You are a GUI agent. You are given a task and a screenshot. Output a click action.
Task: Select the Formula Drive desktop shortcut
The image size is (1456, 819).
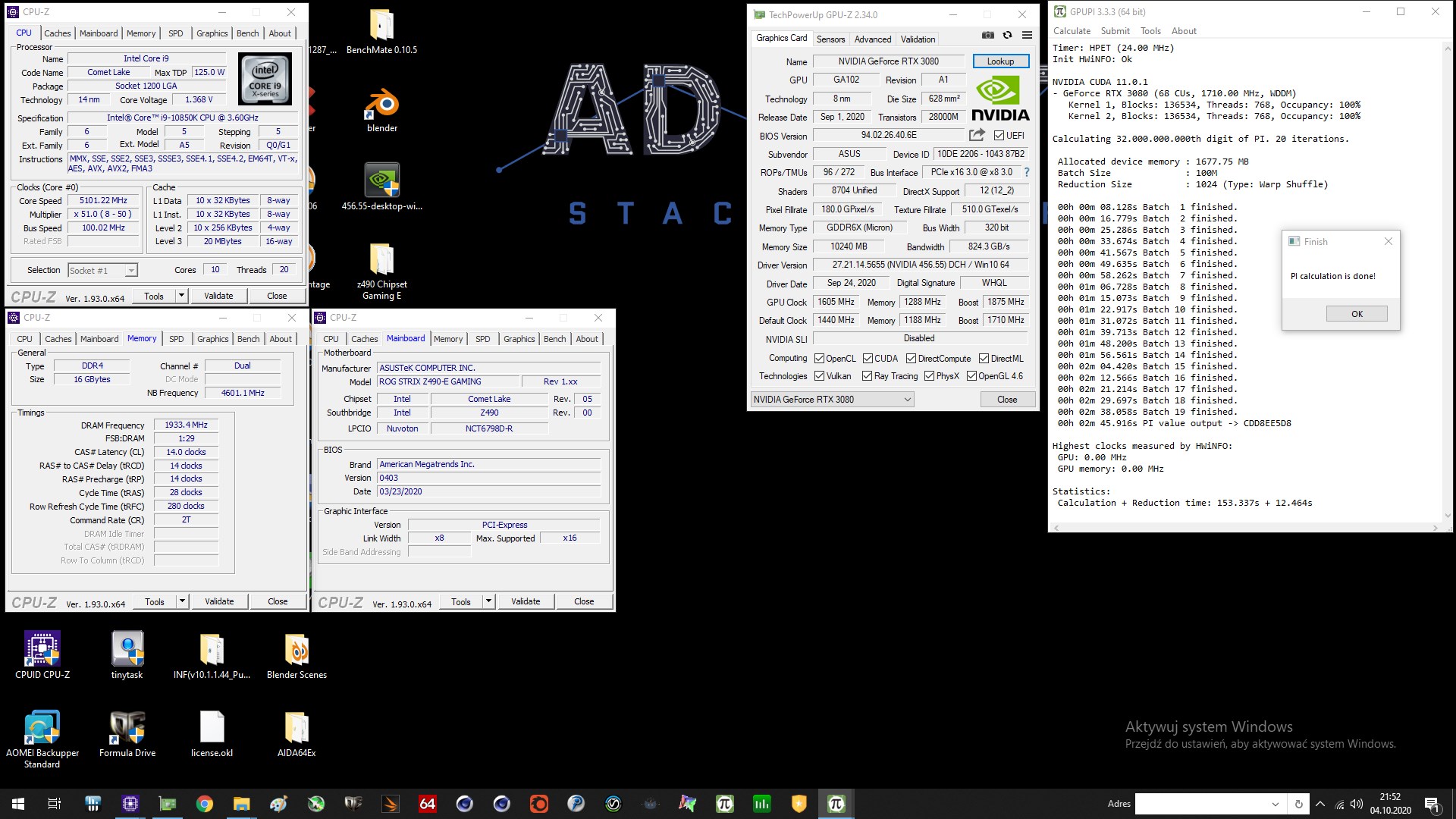[127, 734]
